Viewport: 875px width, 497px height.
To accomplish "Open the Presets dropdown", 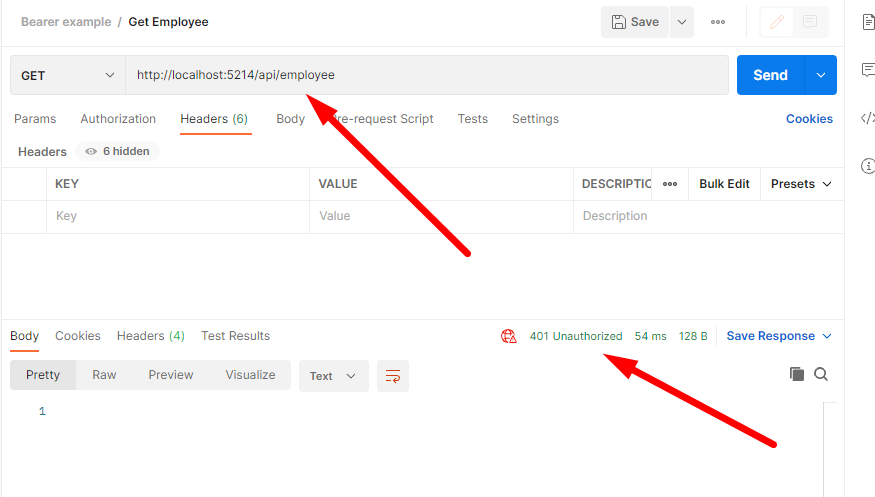I will coord(801,184).
